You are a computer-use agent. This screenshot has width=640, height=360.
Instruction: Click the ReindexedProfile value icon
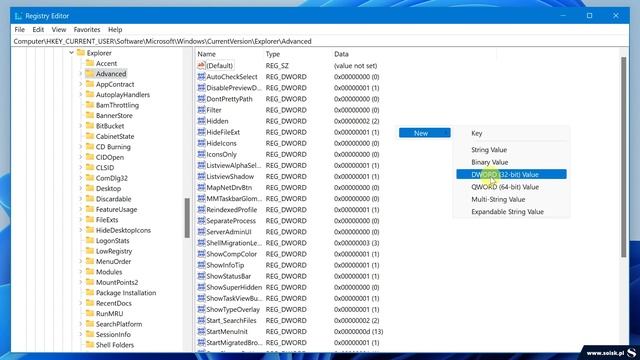coord(201,209)
